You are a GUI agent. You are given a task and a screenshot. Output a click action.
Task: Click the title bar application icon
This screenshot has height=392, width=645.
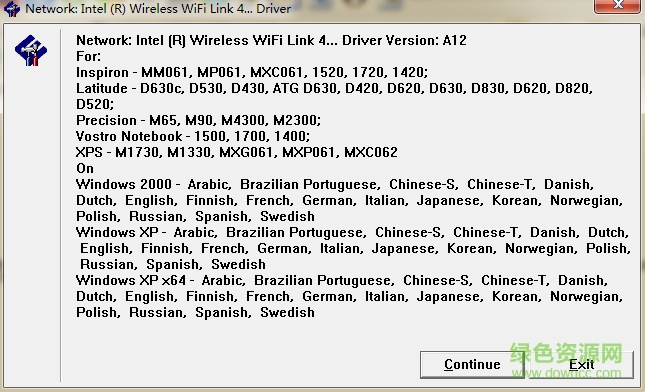(11, 8)
